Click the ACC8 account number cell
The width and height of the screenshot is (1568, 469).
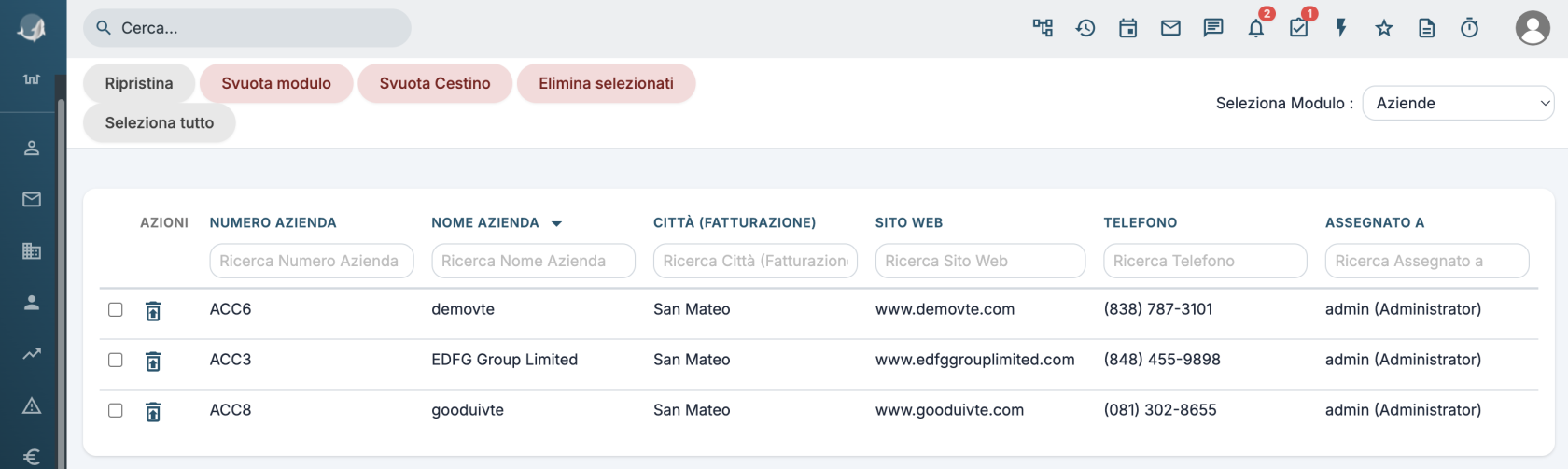231,410
